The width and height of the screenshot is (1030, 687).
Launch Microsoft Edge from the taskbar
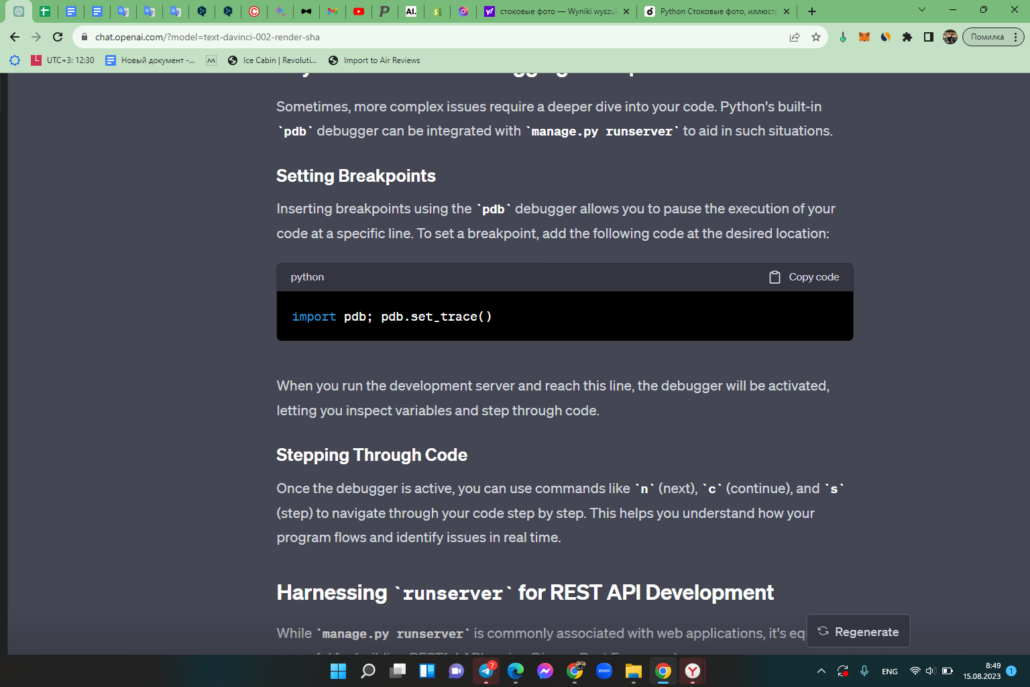click(x=516, y=671)
